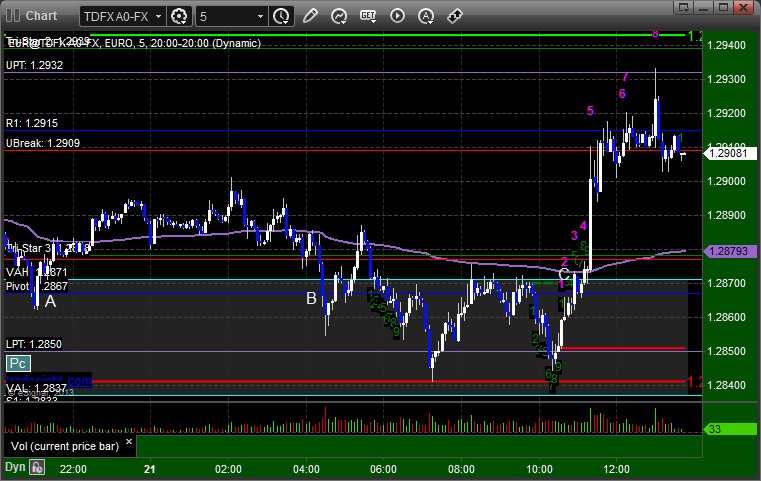Screen dimensions: 761x481
Task: Click the Chart title text
Action: pyautogui.click(x=41, y=16)
